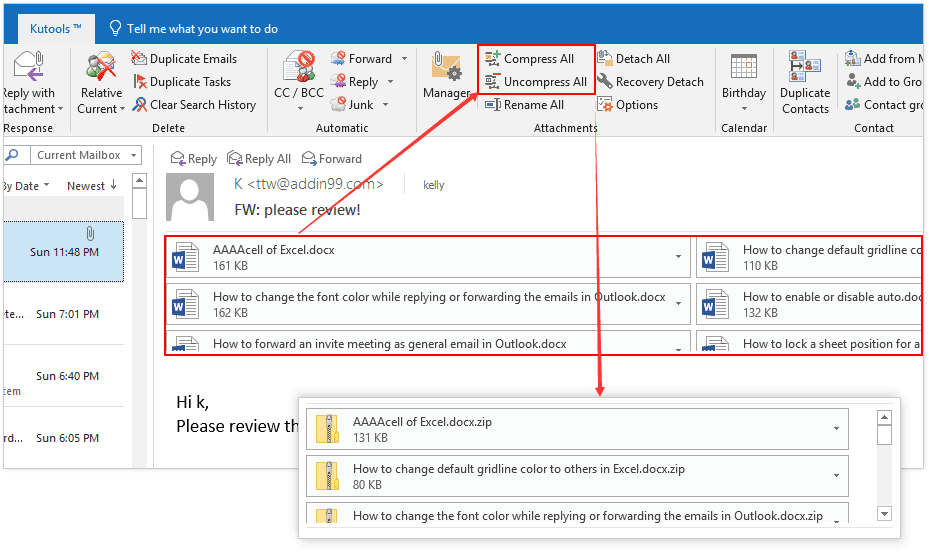This screenshot has height=556, width=929.
Task: Clear Search History button
Action: tap(194, 104)
